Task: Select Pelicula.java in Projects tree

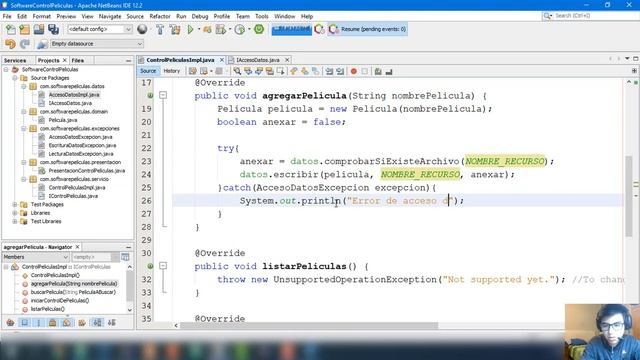Action: (63, 120)
